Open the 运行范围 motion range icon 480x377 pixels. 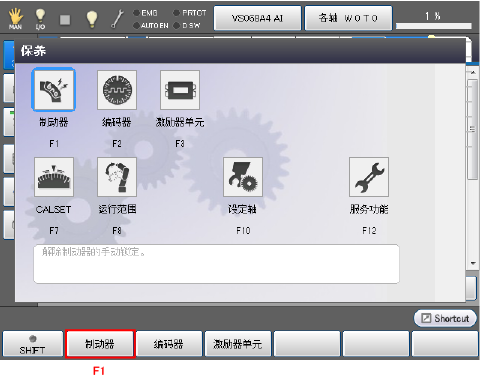coord(117,177)
